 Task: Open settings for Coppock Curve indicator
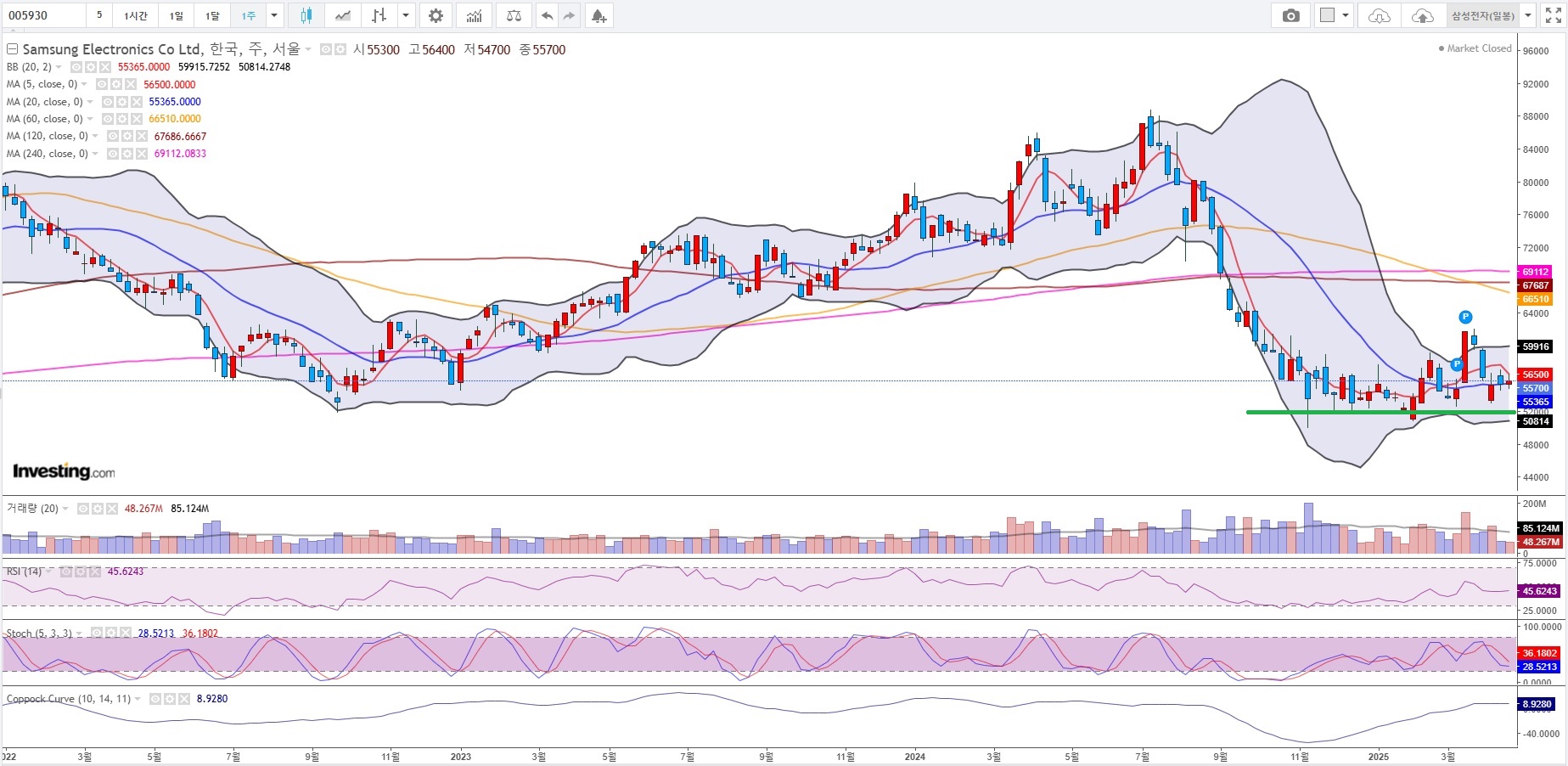point(169,699)
